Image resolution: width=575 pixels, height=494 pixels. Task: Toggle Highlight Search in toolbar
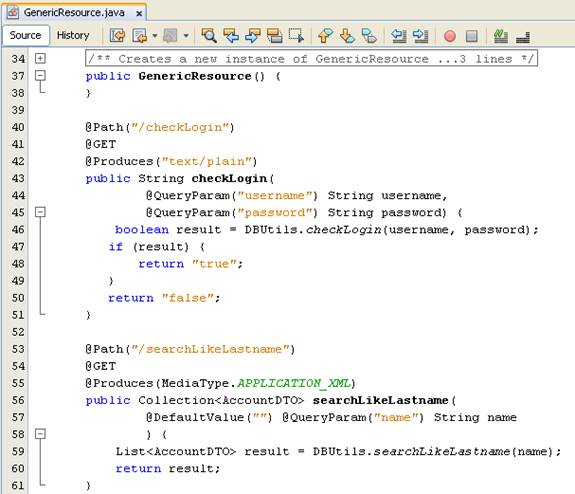pyautogui.click(x=274, y=36)
